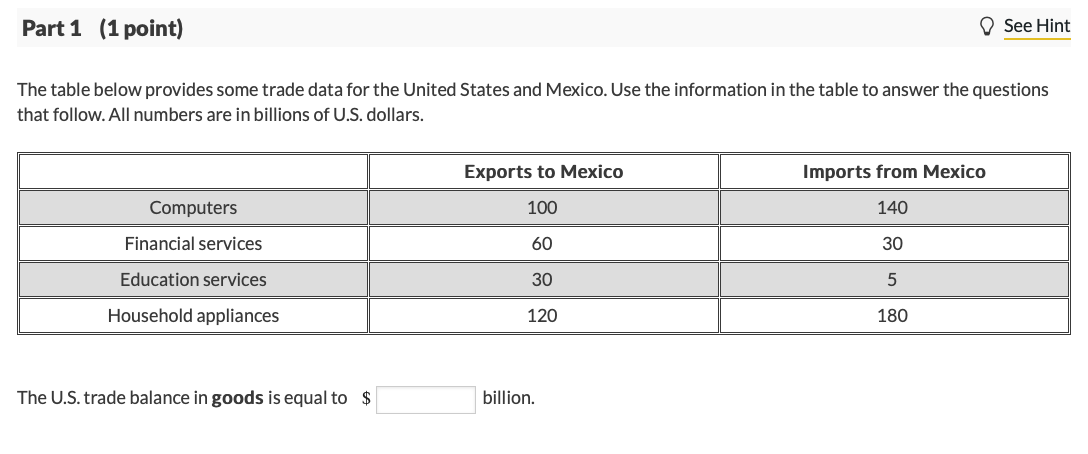Viewport: 1088px width, 454px height.
Task: Click the Education services exports value 30
Action: (x=542, y=280)
